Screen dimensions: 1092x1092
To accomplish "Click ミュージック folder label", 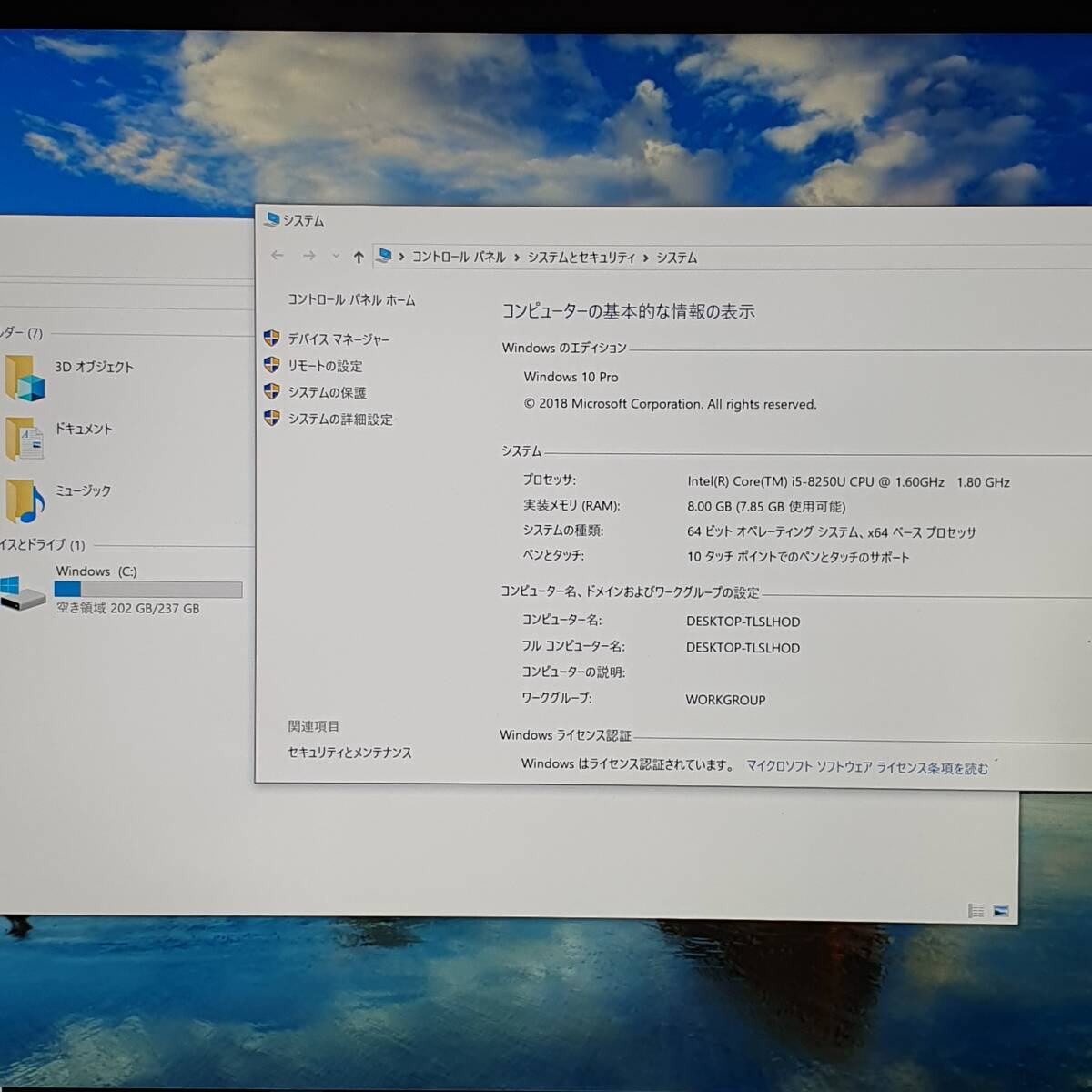I will [83, 490].
